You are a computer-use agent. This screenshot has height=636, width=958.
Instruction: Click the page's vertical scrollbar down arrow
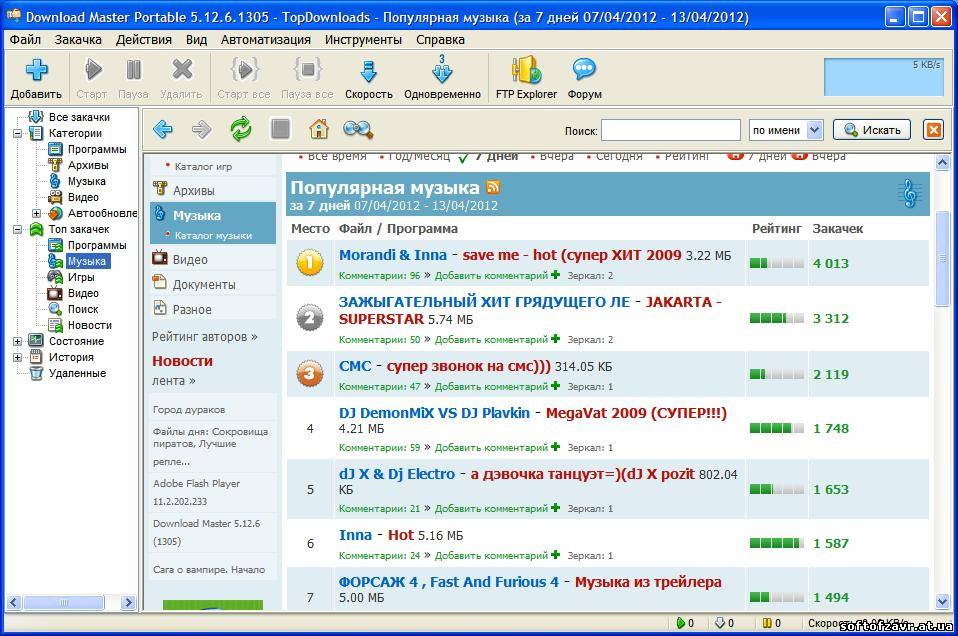(942, 601)
